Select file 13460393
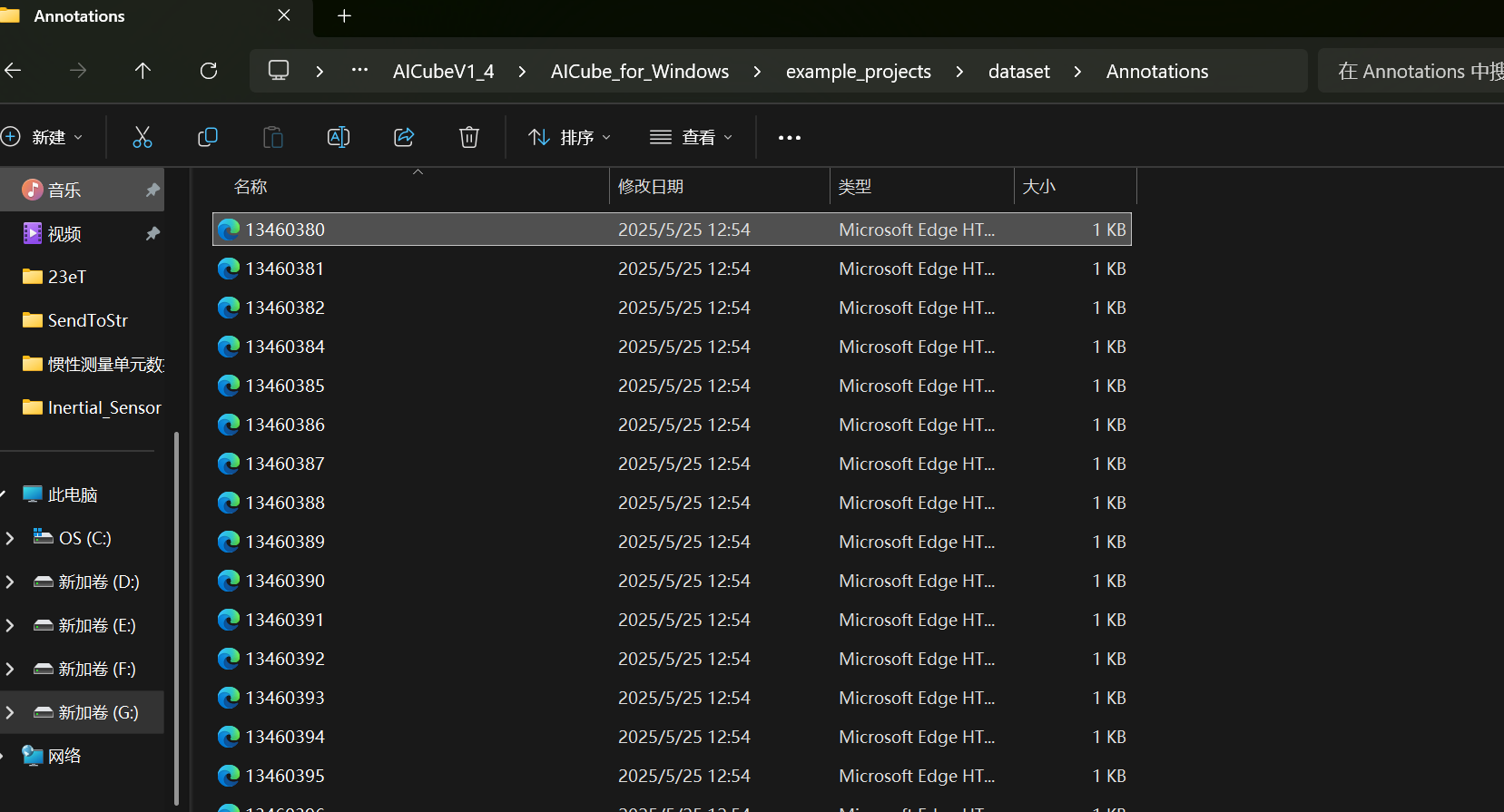 pyautogui.click(x=672, y=698)
